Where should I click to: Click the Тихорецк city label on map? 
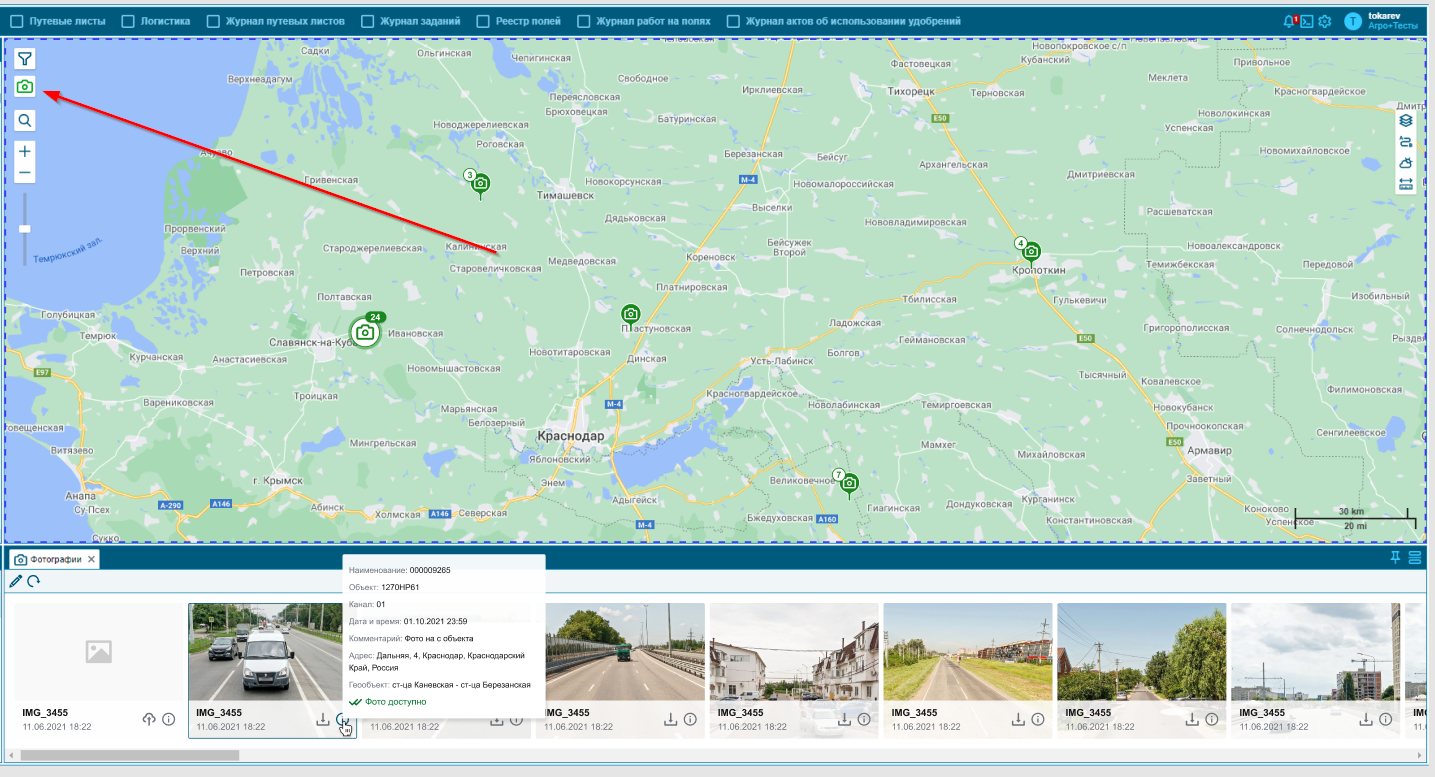coord(910,91)
